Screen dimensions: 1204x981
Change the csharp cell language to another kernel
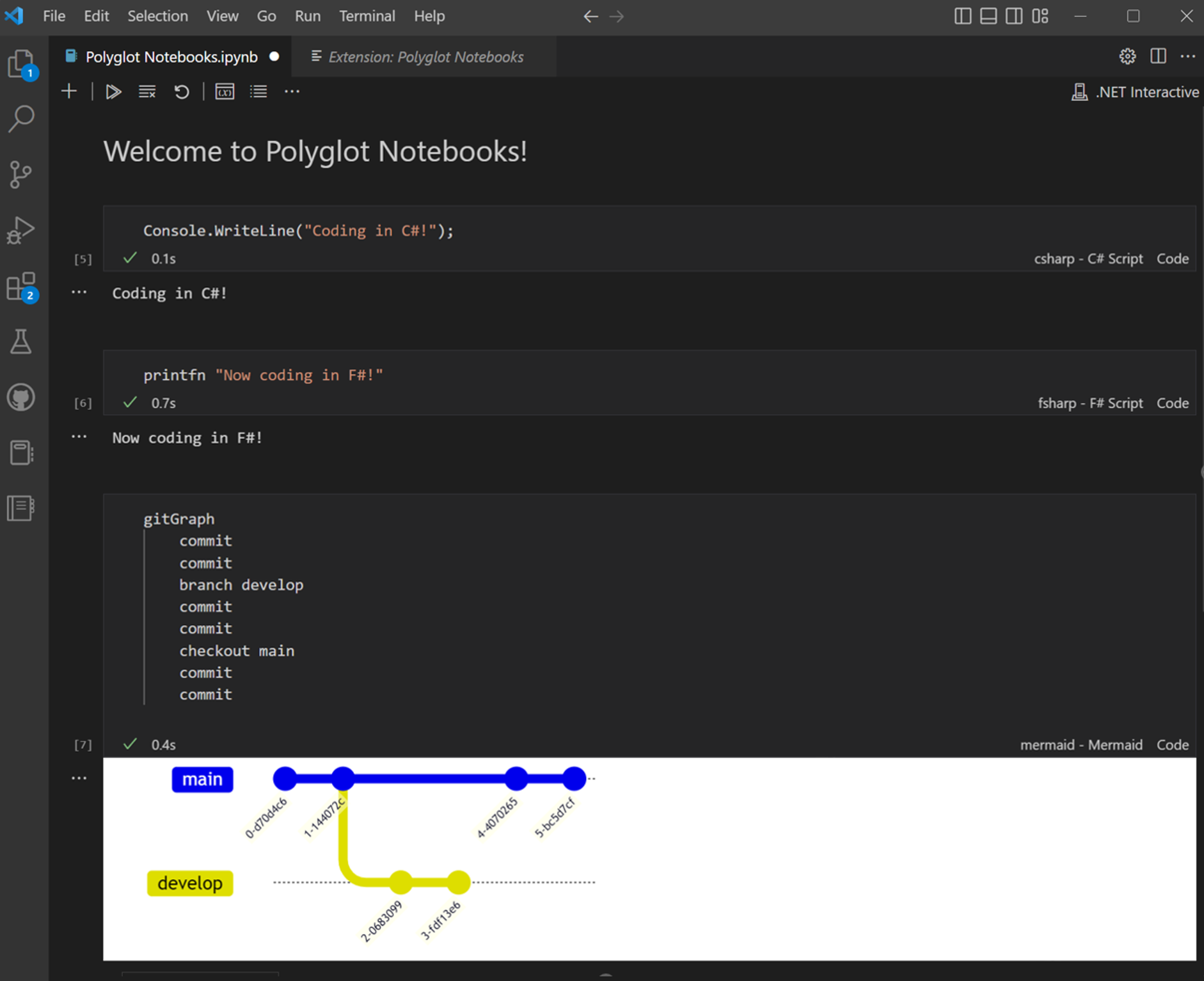click(x=1088, y=258)
